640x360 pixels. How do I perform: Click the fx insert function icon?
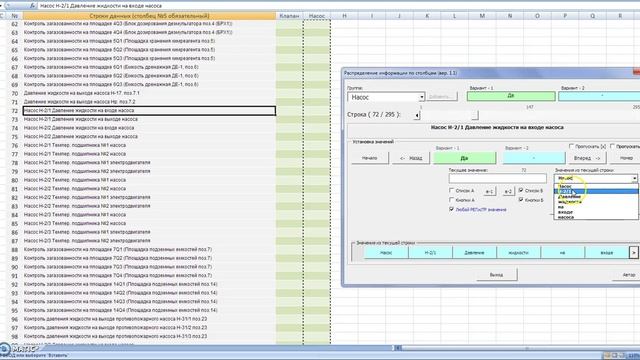(32, 6)
